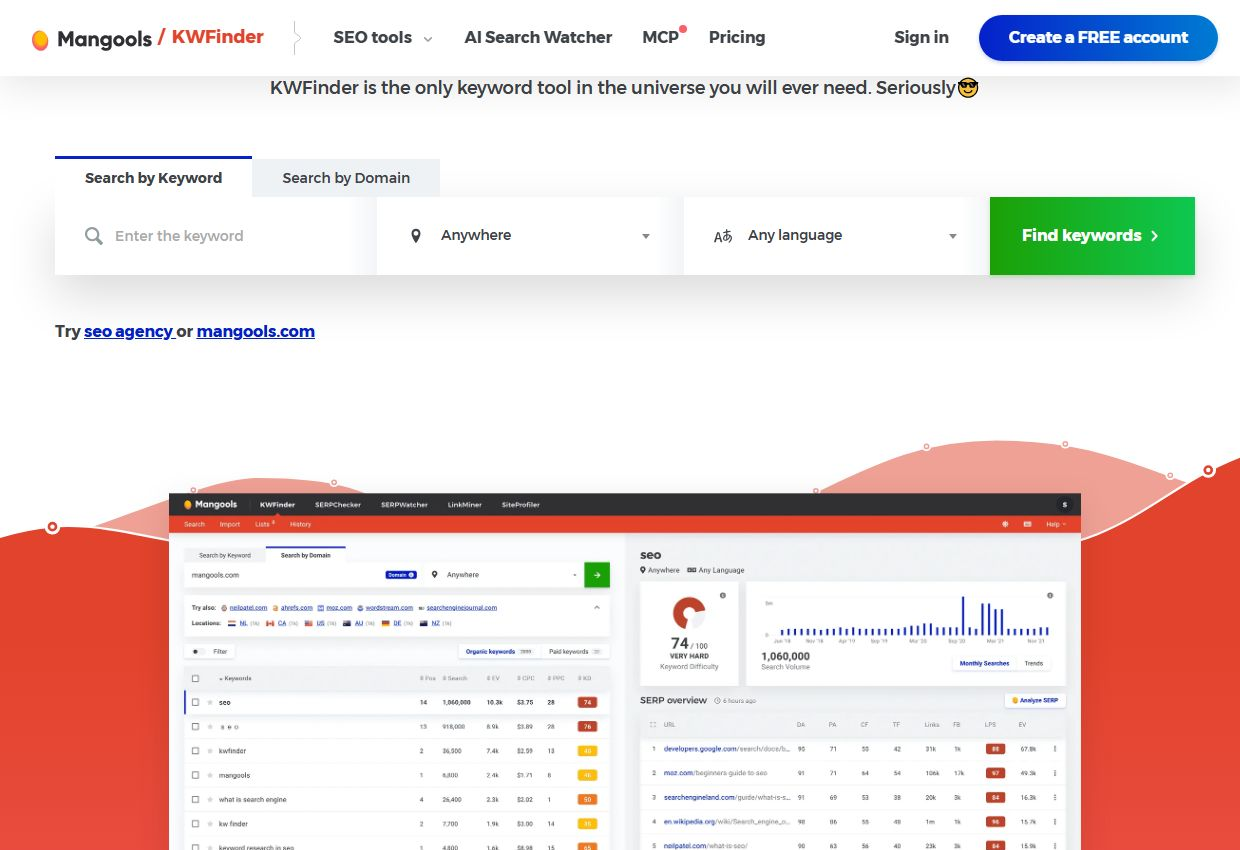Screen dimensions: 1240x850
Task: Click the info icon in Keyword Difficulty card
Action: (x=723, y=595)
